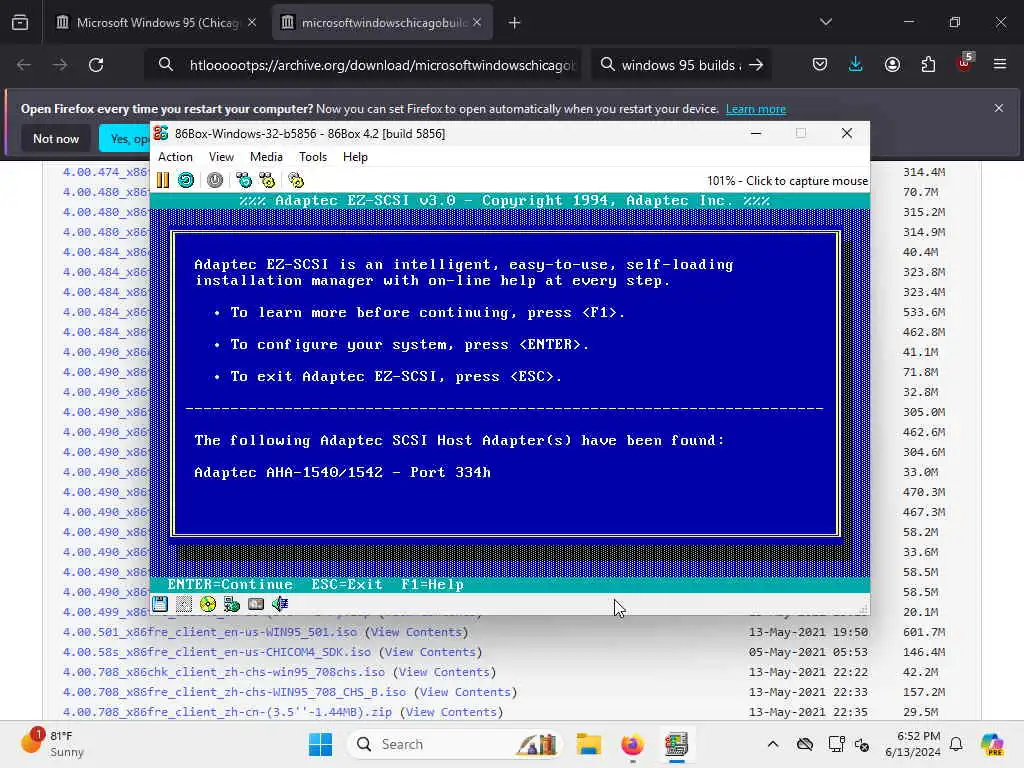Click the gray cartridge status bar icon

184,604
